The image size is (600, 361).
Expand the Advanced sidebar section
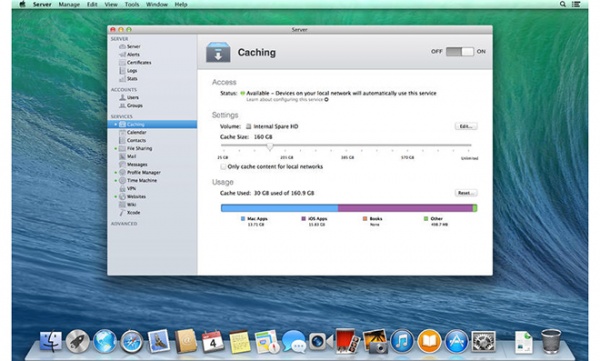124,224
